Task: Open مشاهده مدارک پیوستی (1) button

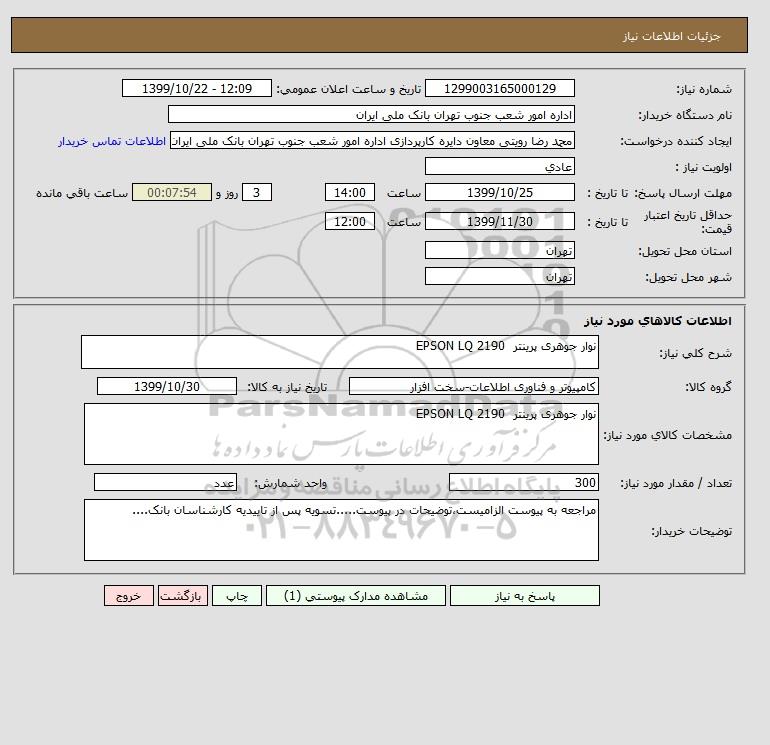Action: (356, 596)
